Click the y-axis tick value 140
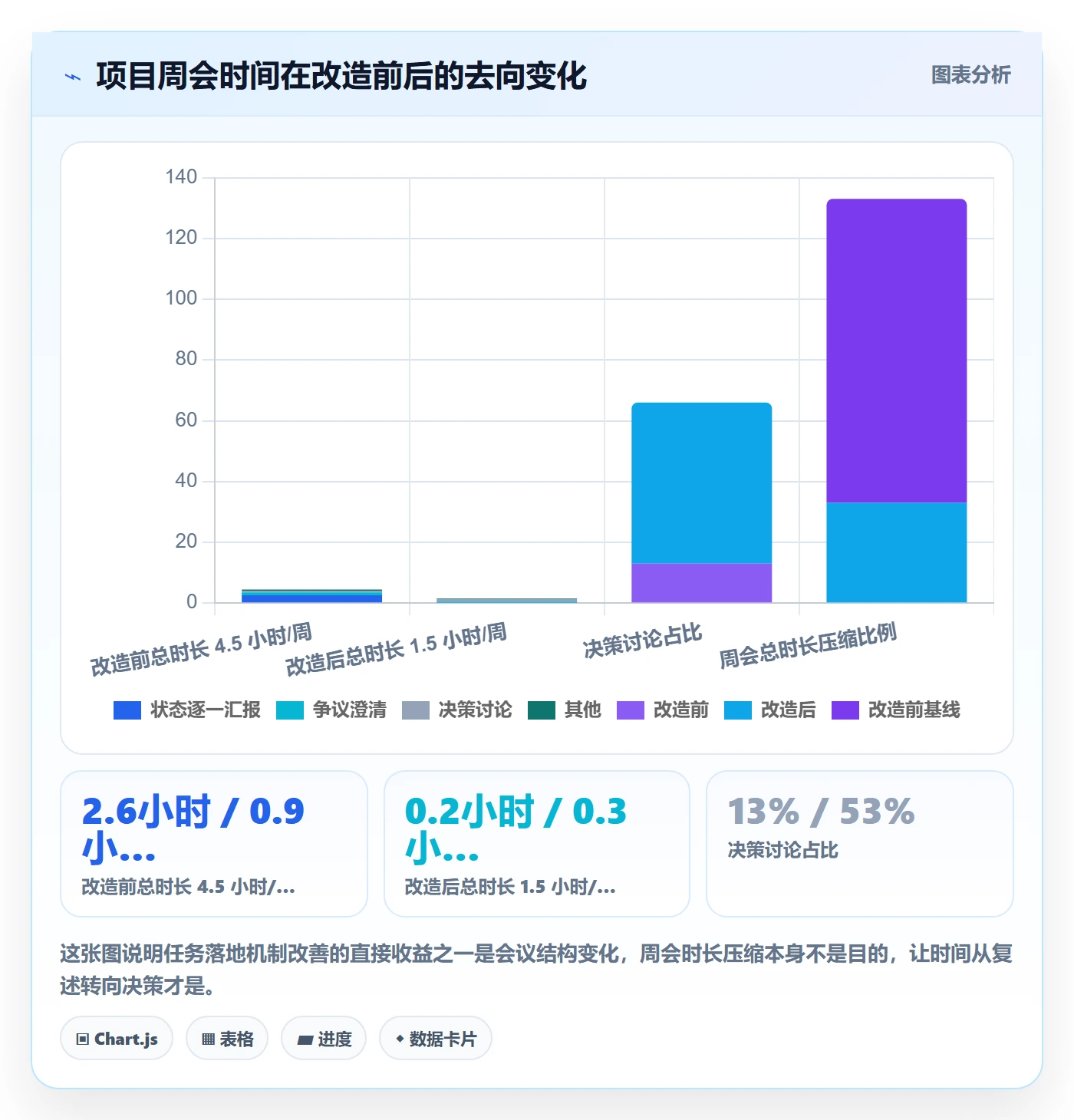This screenshot has width=1074, height=1120. (181, 177)
